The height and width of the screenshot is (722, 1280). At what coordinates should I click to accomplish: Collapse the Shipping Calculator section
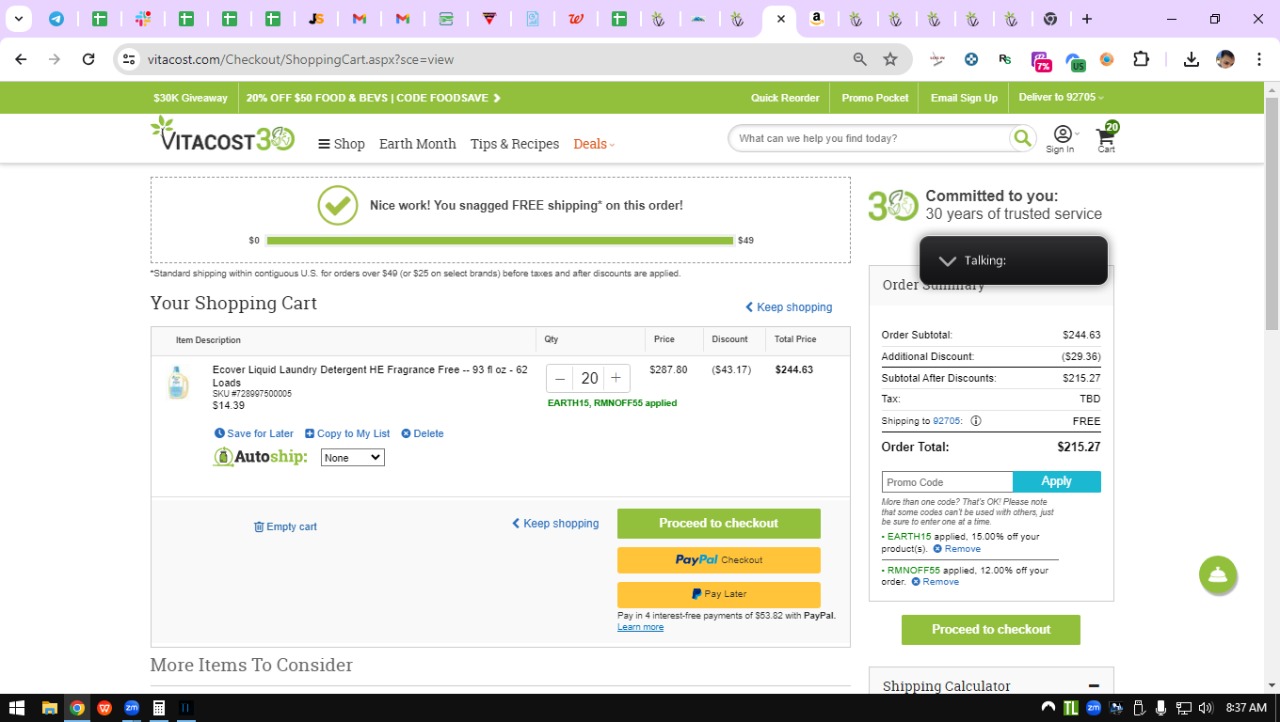click(x=1093, y=686)
